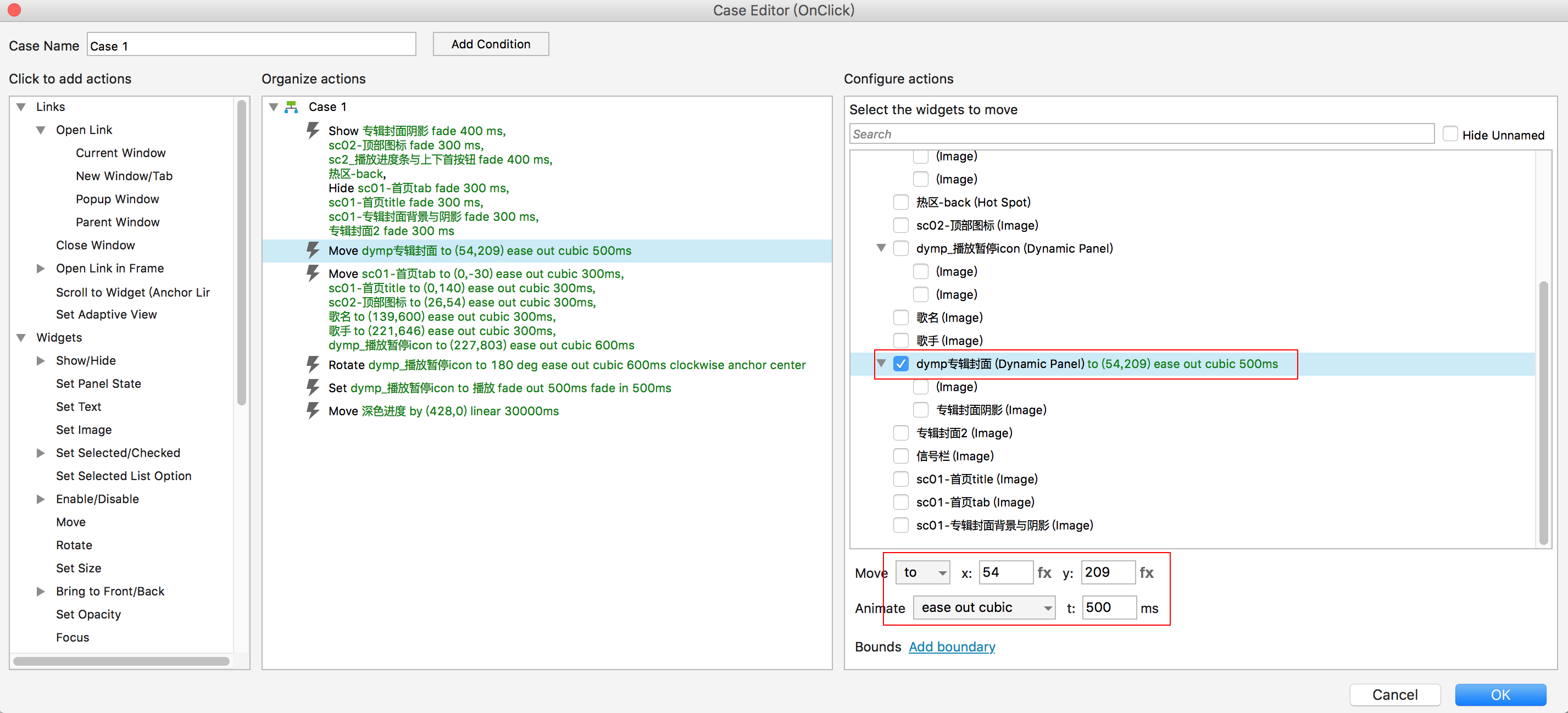The width and height of the screenshot is (1568, 713).
Task: Click the horizontal scrollbar under actions list
Action: (122, 661)
